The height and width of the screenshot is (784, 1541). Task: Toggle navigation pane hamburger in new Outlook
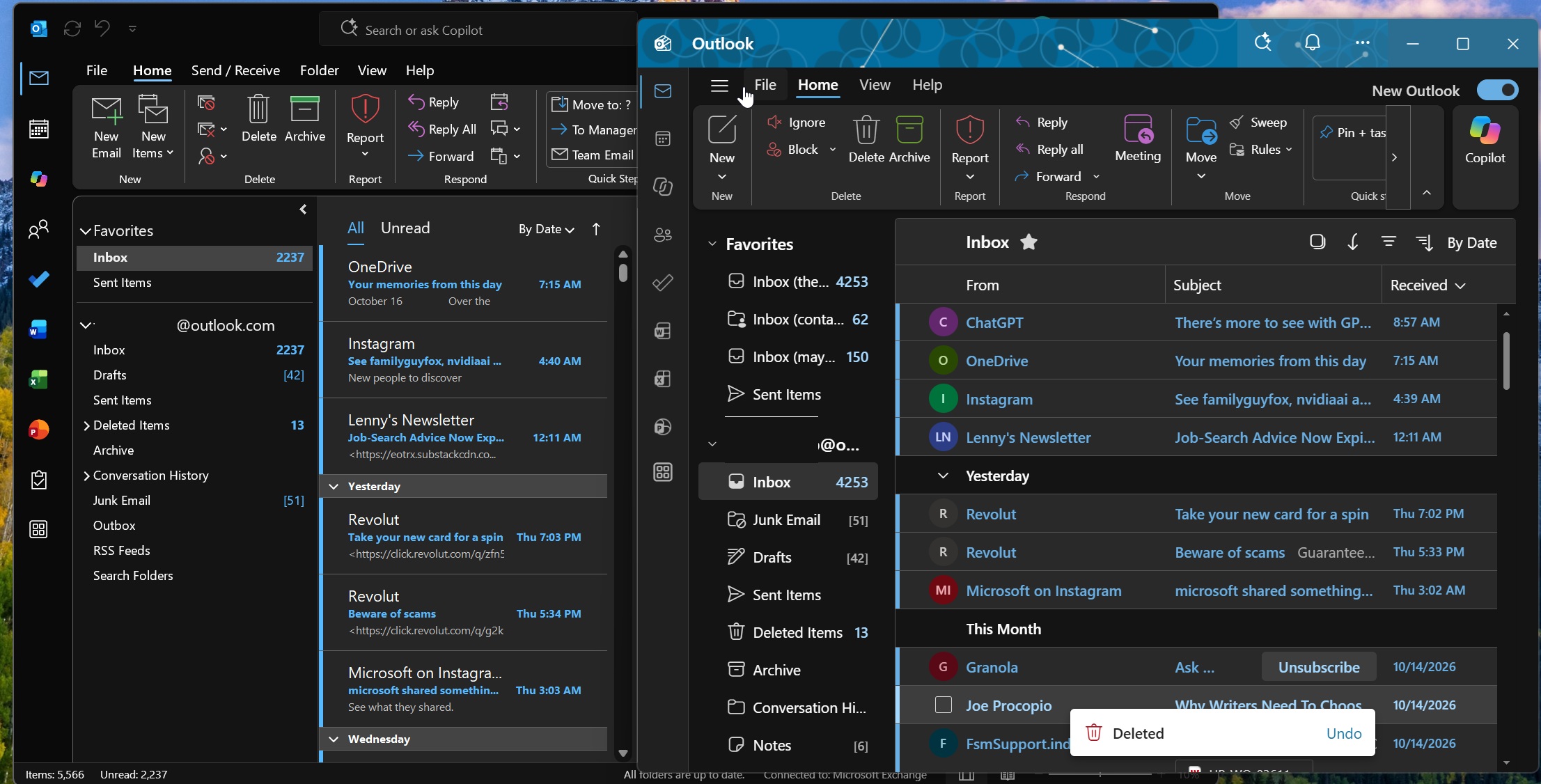tap(719, 86)
